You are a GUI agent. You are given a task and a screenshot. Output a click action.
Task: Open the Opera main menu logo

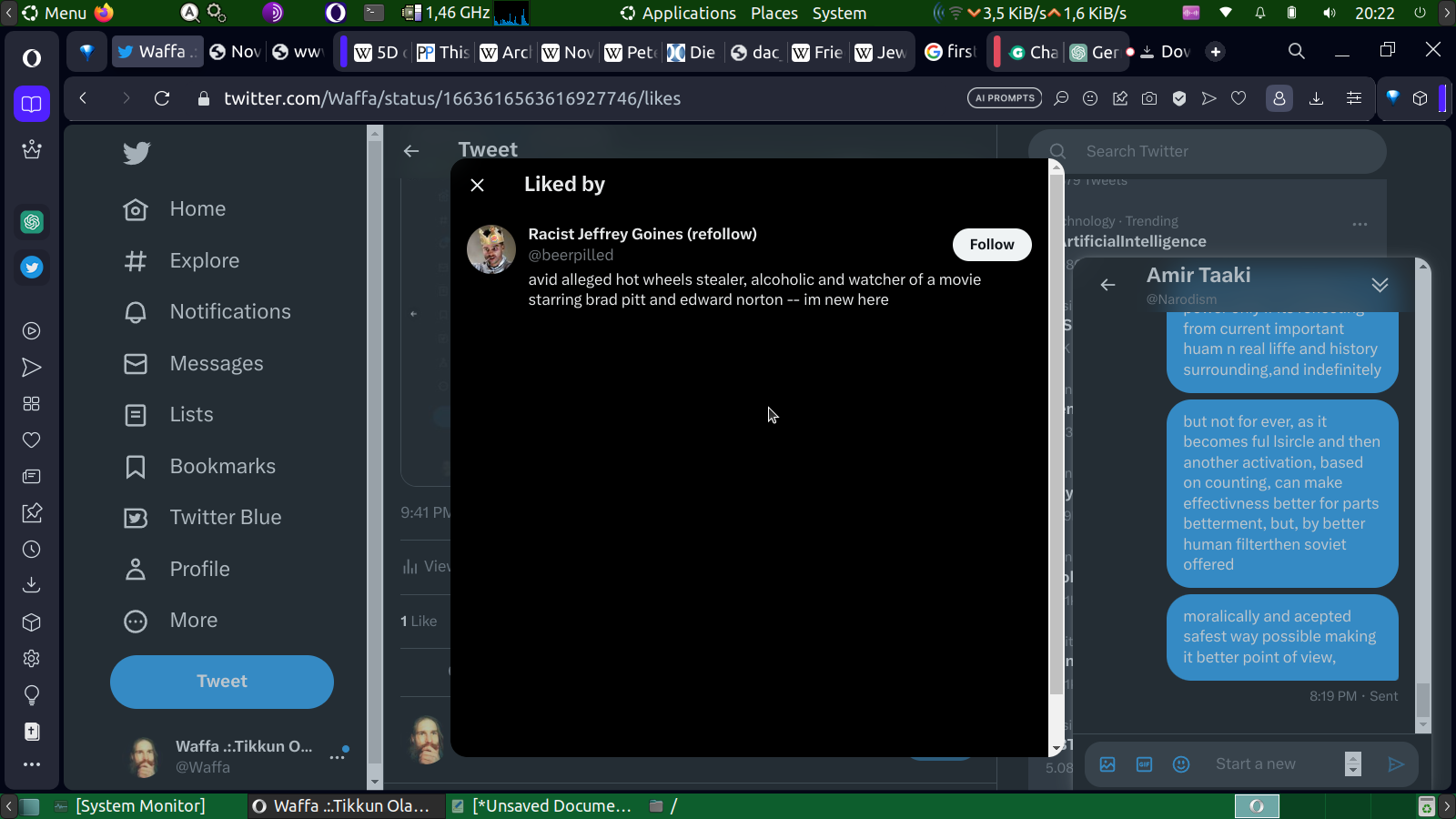click(32, 58)
